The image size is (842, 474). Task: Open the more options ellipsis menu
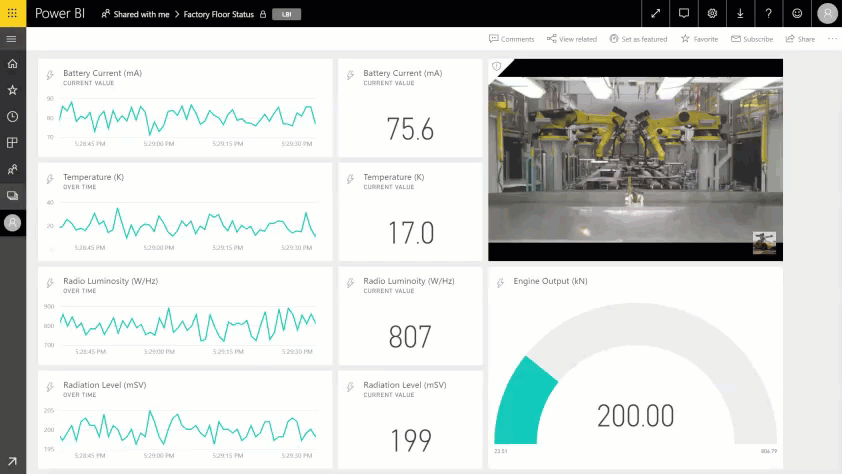(832, 39)
